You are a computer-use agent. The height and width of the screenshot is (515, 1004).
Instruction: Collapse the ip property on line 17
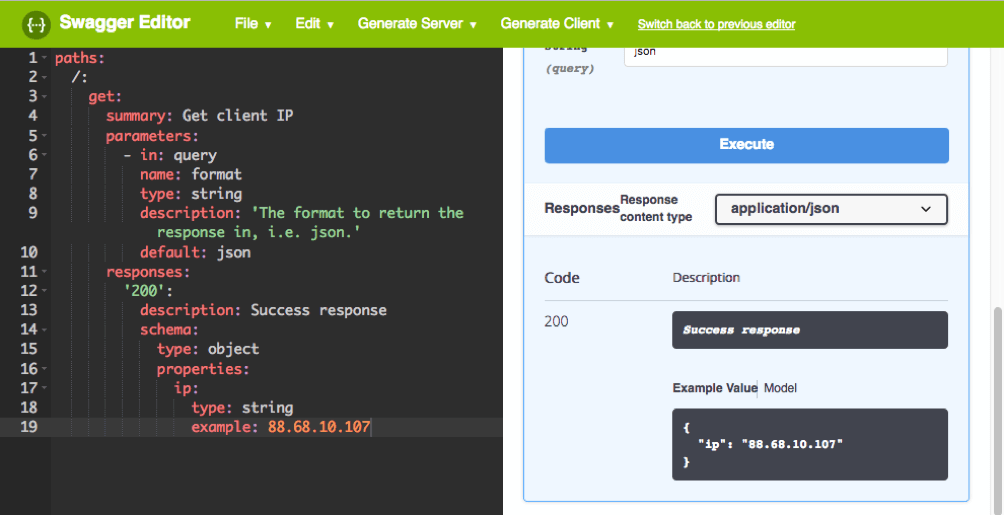[45, 388]
